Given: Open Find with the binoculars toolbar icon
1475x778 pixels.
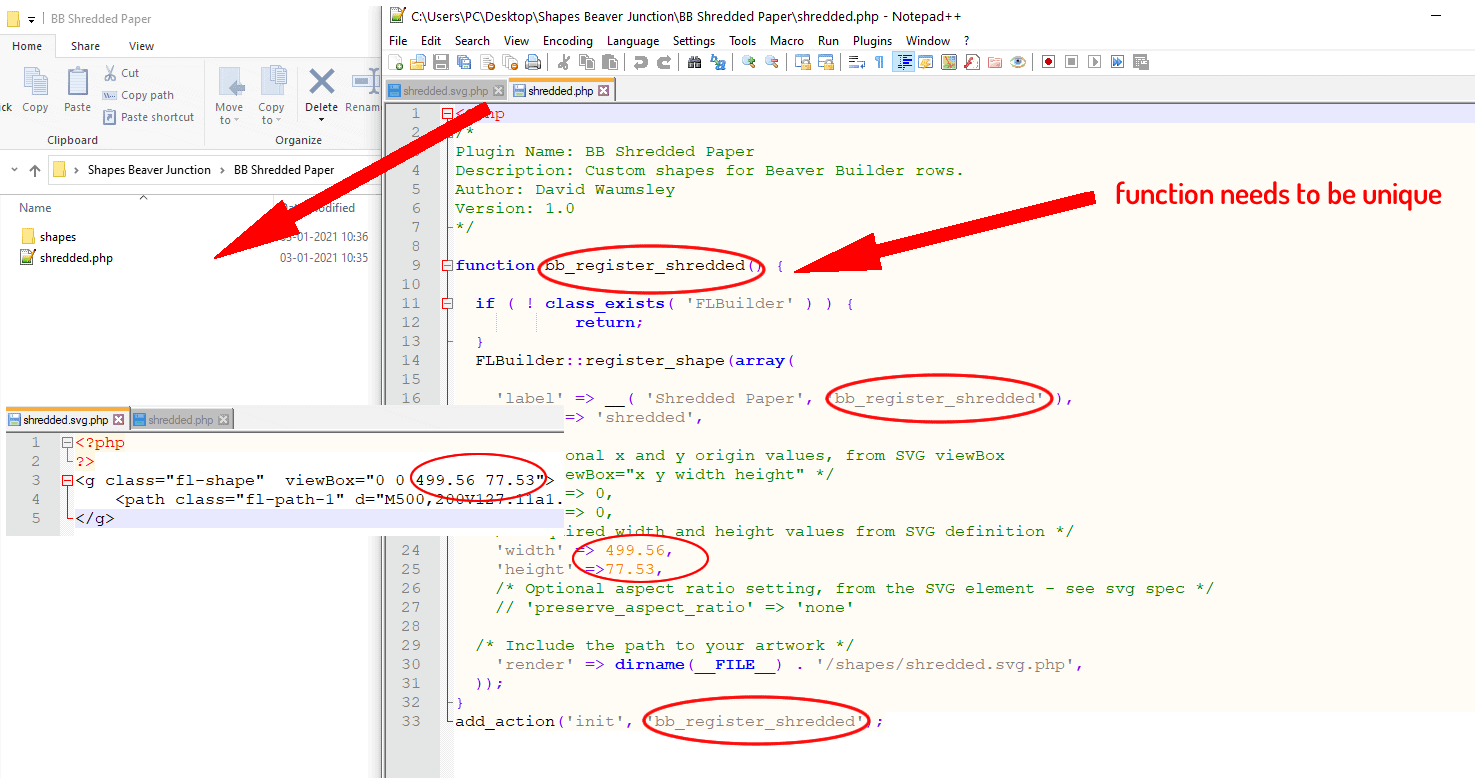Looking at the screenshot, I should [x=694, y=62].
